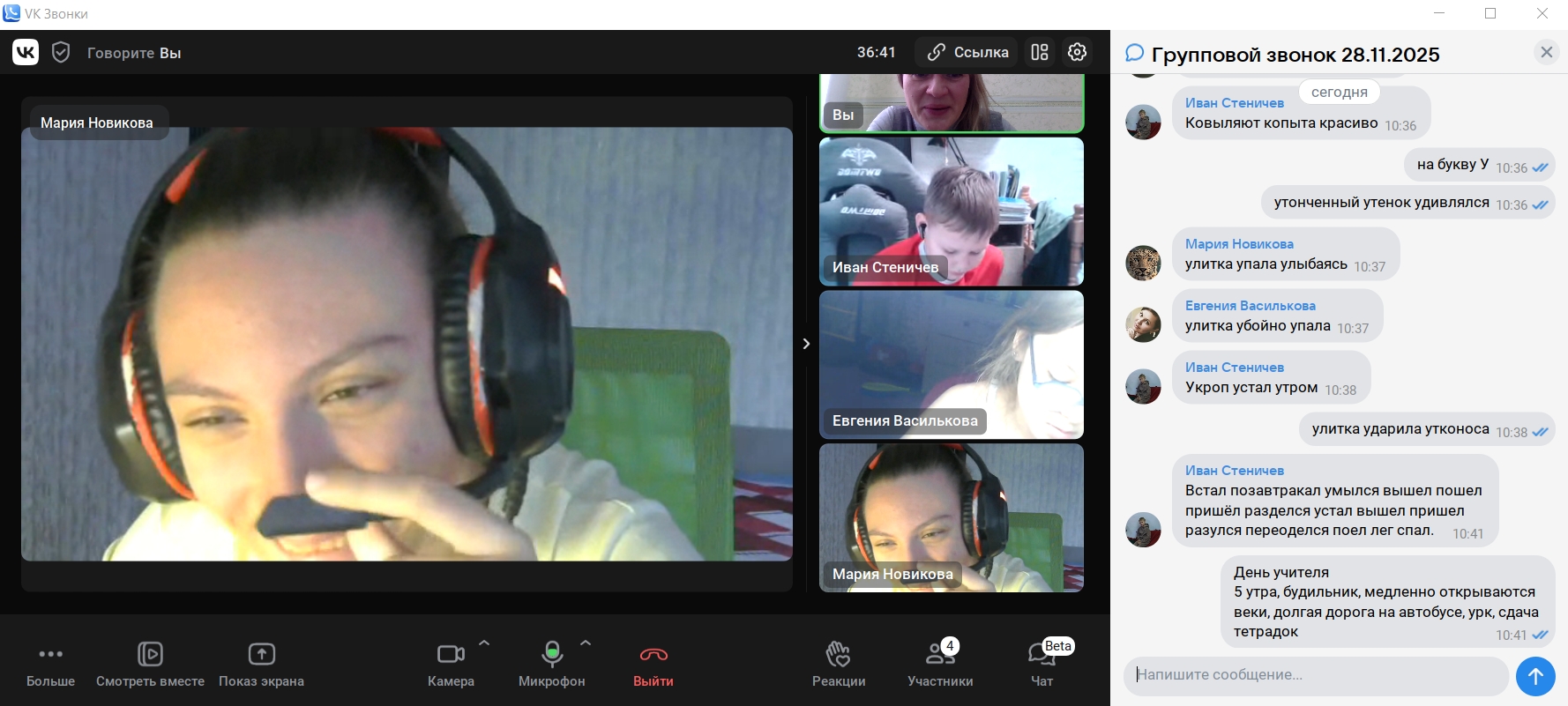1568x706 pixels.
Task: Close the group call chat panel
Action: (1546, 52)
